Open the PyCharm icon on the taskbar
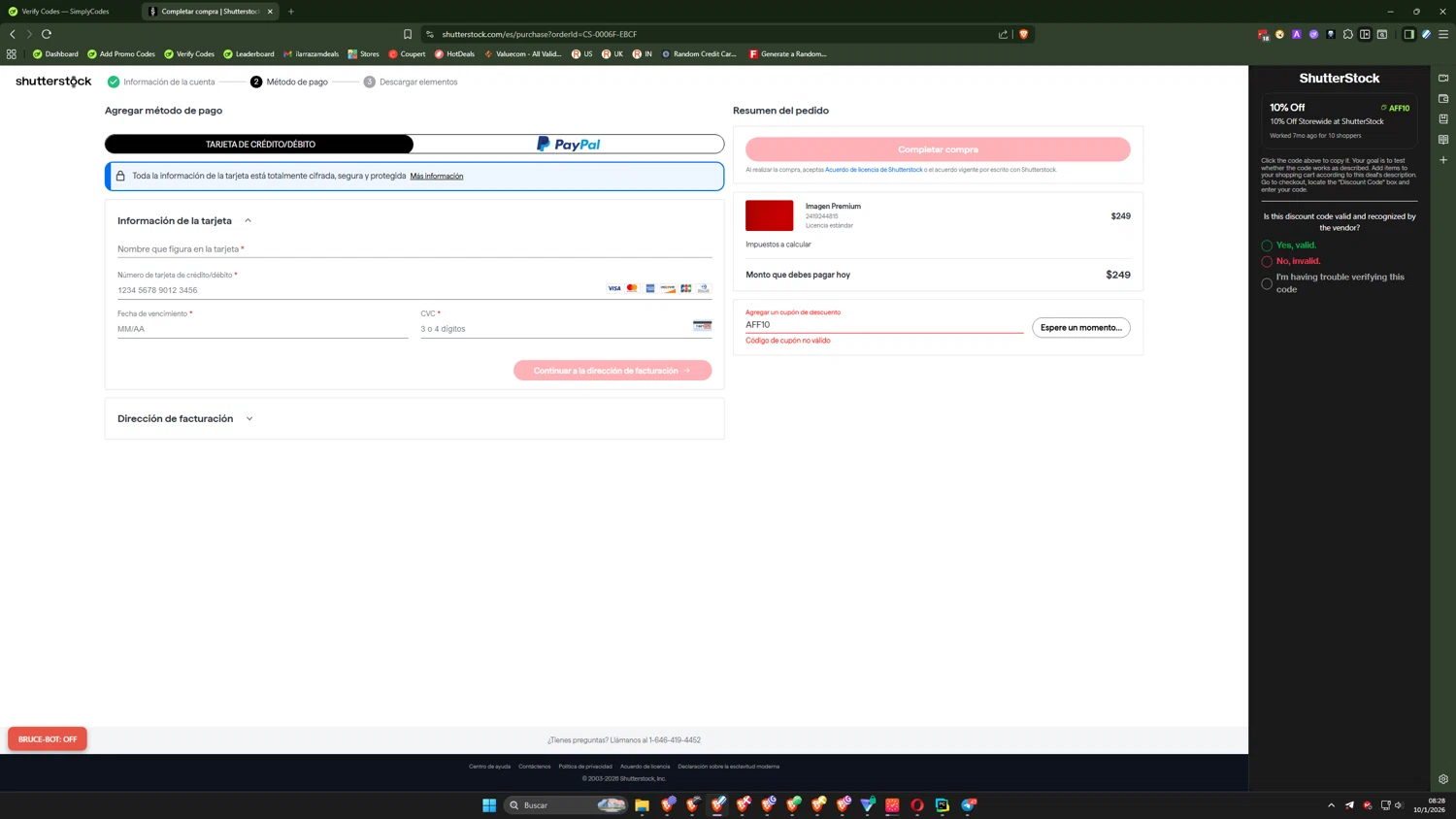Viewport: 1456px width, 819px height. pyautogui.click(x=943, y=805)
